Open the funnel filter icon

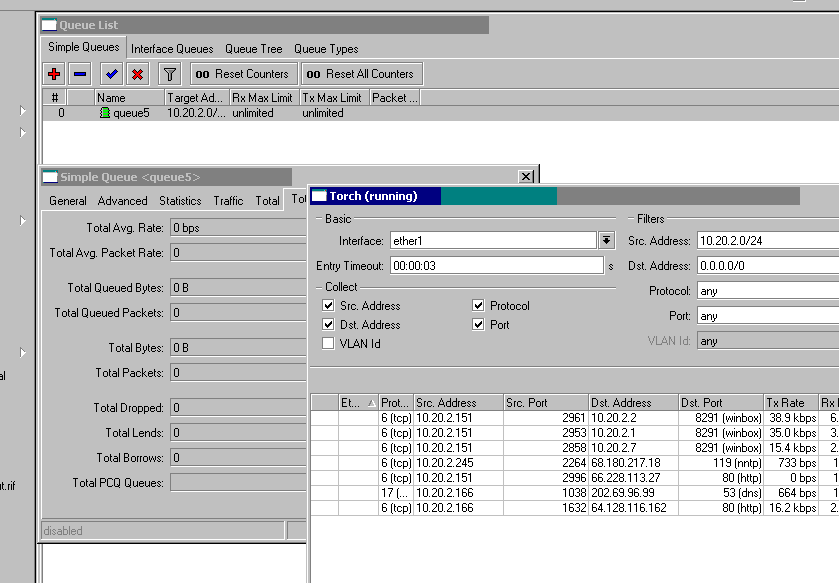170,74
